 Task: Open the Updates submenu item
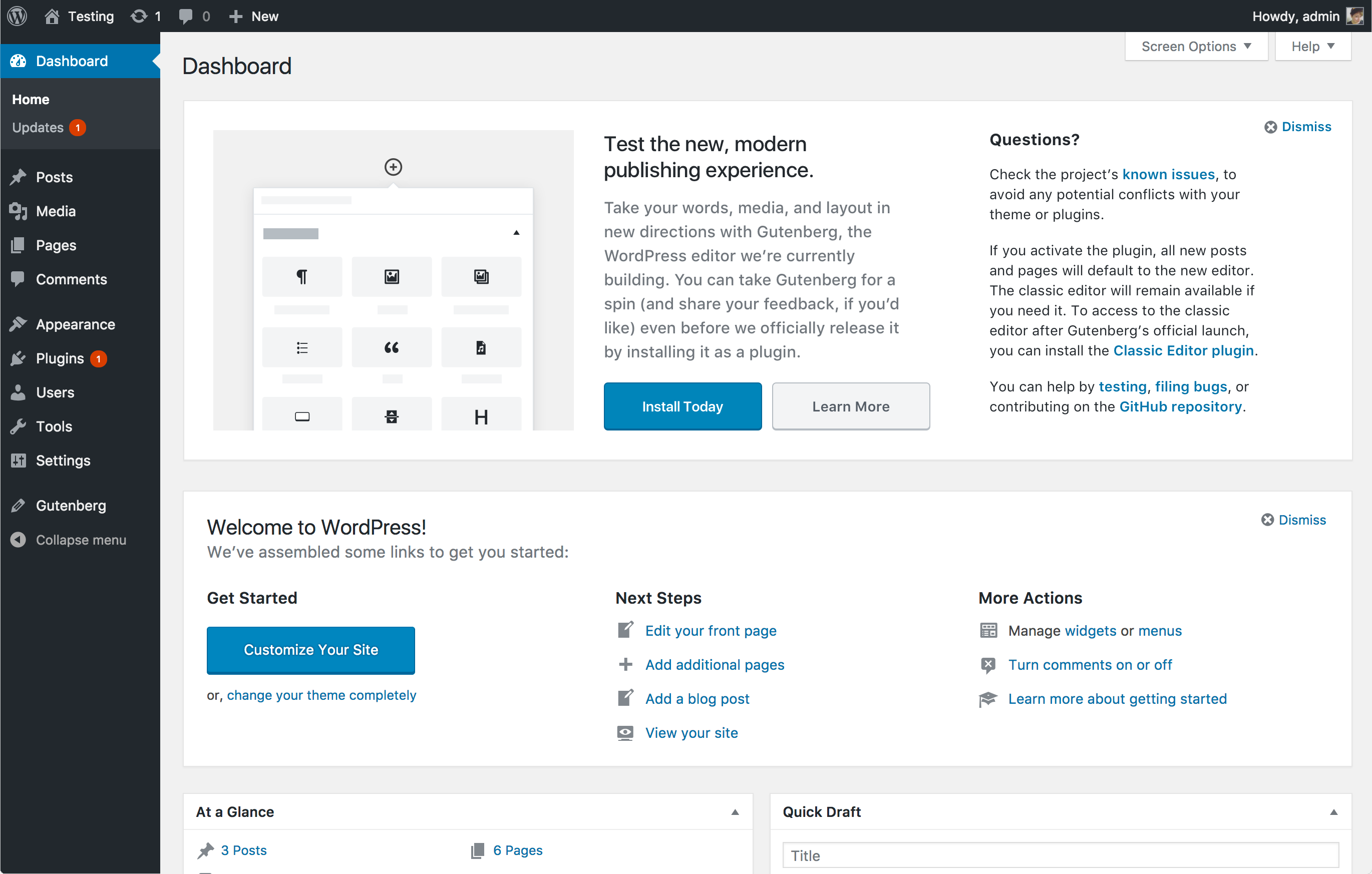38,128
